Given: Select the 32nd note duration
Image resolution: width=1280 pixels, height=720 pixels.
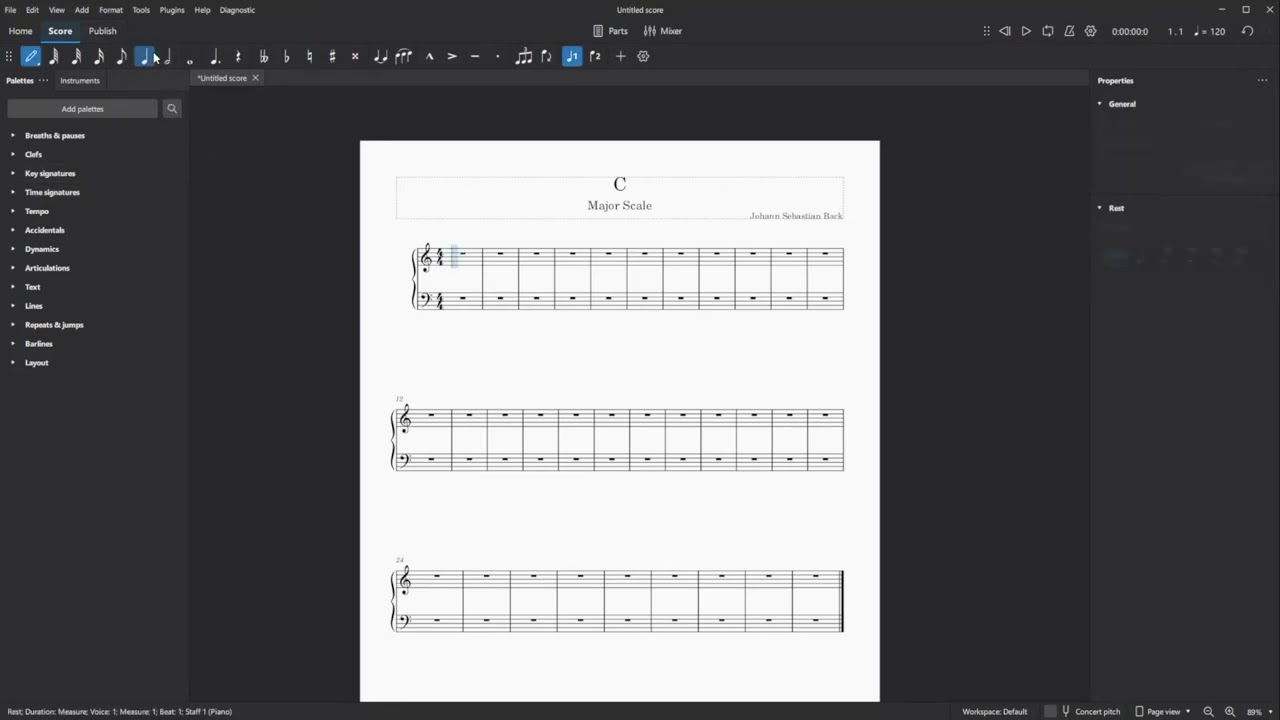Looking at the screenshot, I should pyautogui.click(x=76, y=57).
